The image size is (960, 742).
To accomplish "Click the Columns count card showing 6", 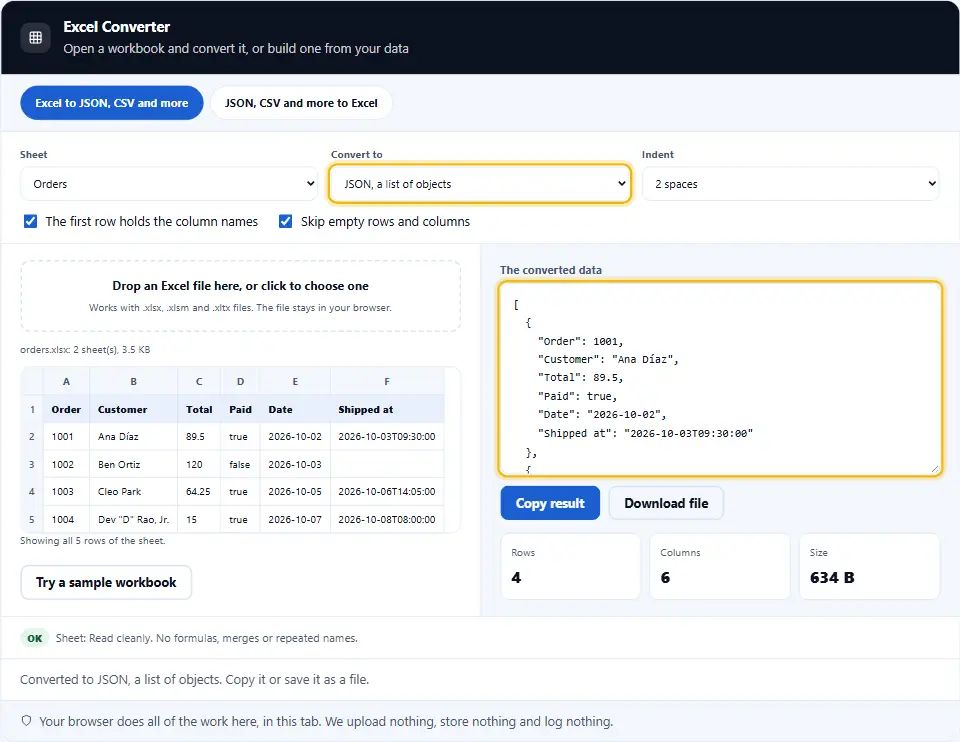I will click(719, 566).
